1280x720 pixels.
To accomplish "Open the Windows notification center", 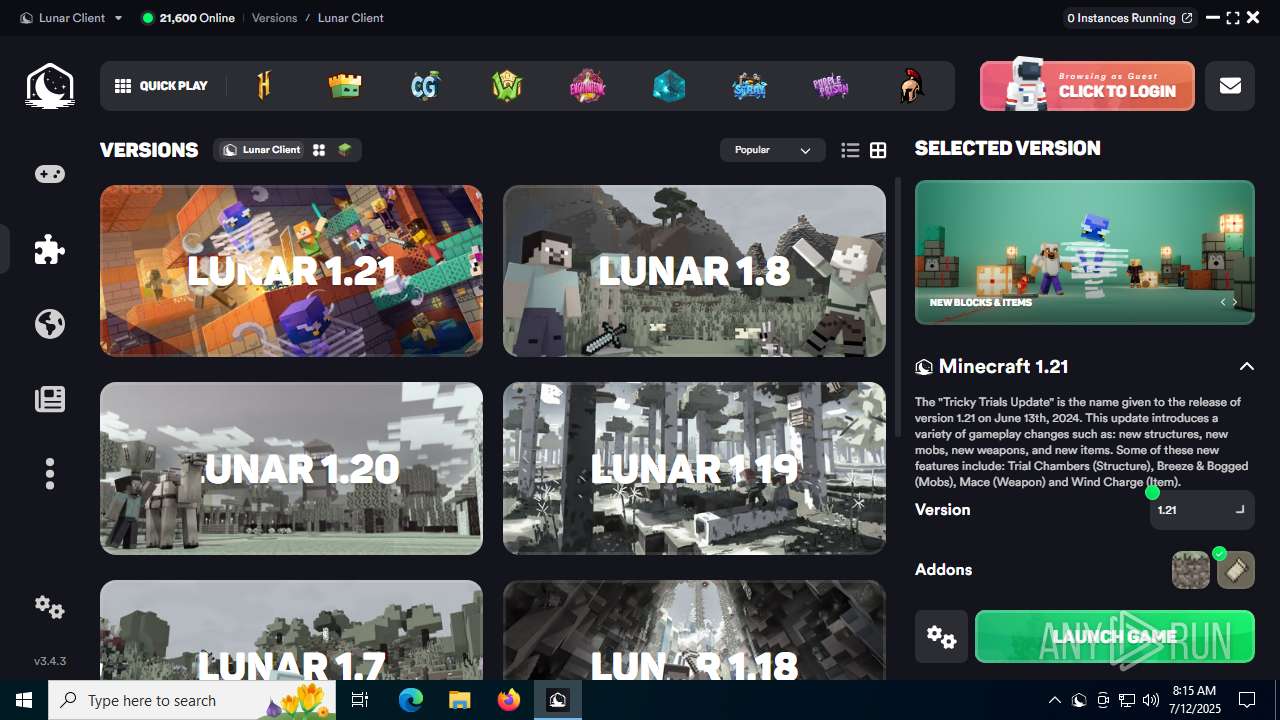I will pos(1247,700).
